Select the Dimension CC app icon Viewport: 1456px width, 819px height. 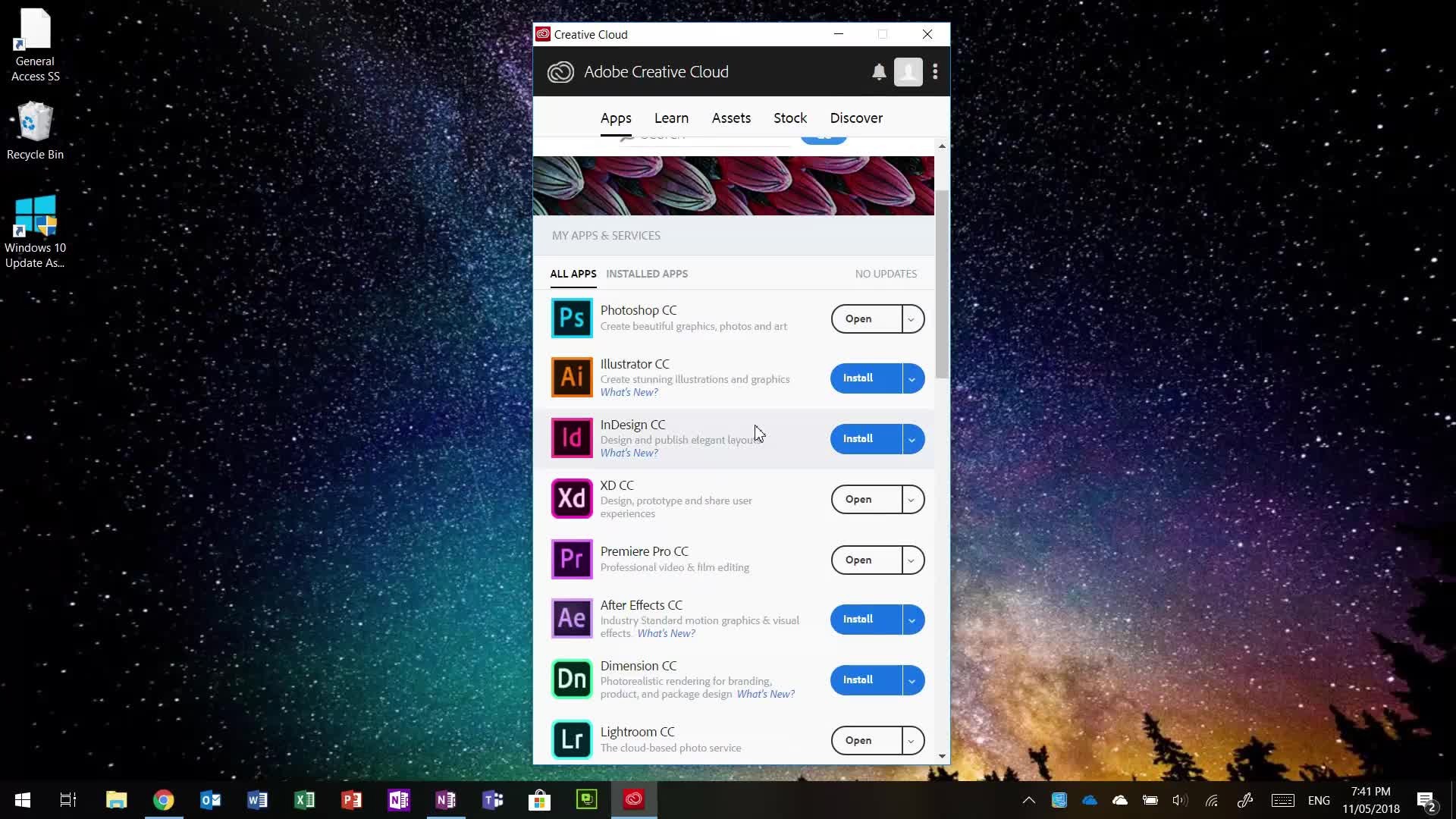[x=572, y=679]
